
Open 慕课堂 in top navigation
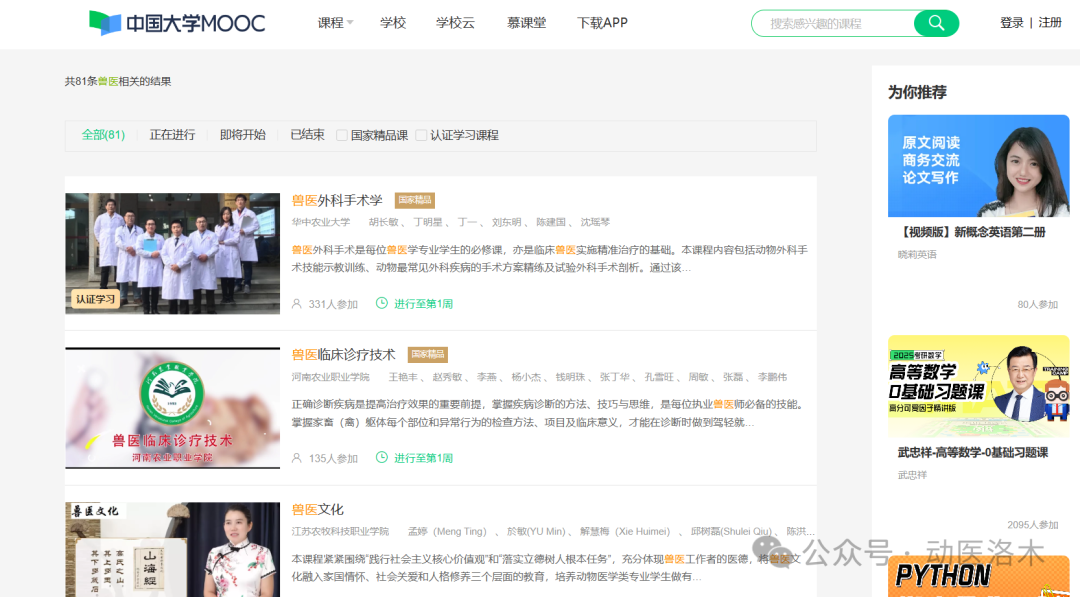[526, 23]
